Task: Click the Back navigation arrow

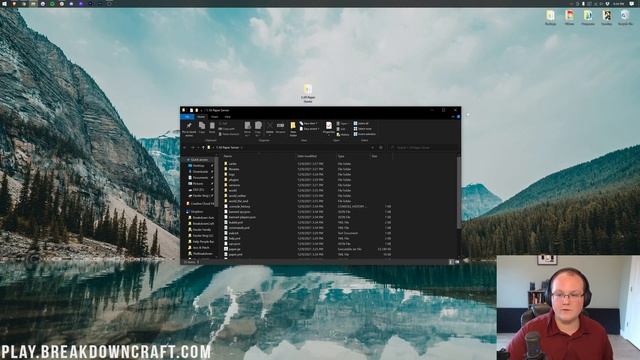Action: click(185, 147)
